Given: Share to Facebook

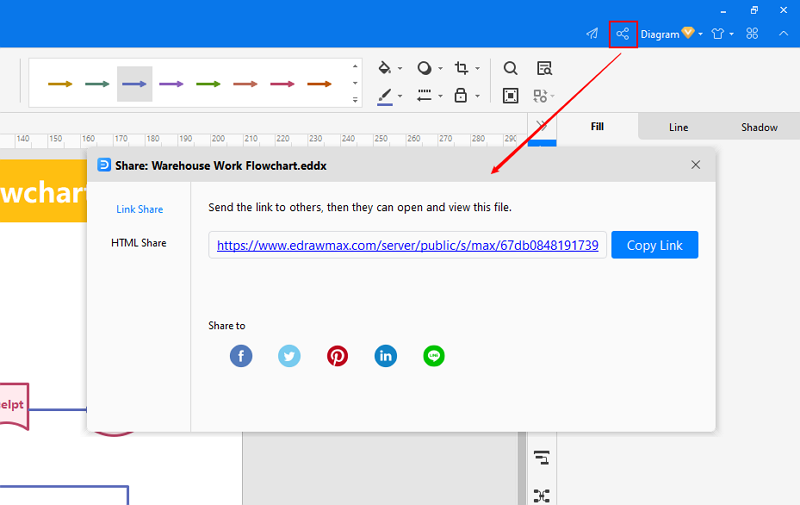Looking at the screenshot, I should 241,356.
